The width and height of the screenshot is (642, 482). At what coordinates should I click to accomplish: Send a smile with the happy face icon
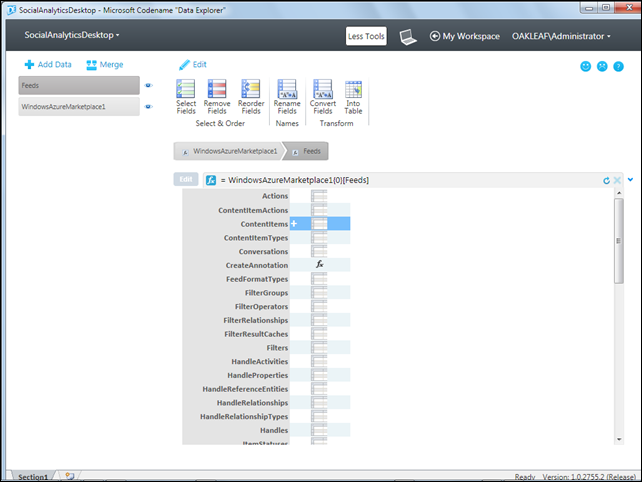(585, 66)
